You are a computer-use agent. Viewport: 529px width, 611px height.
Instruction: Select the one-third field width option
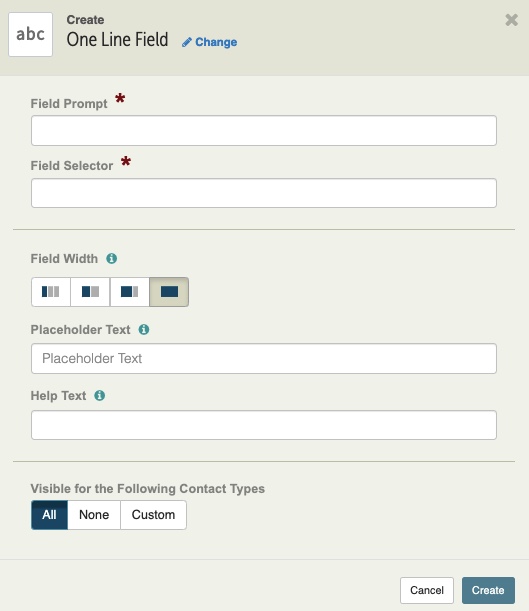click(x=51, y=292)
